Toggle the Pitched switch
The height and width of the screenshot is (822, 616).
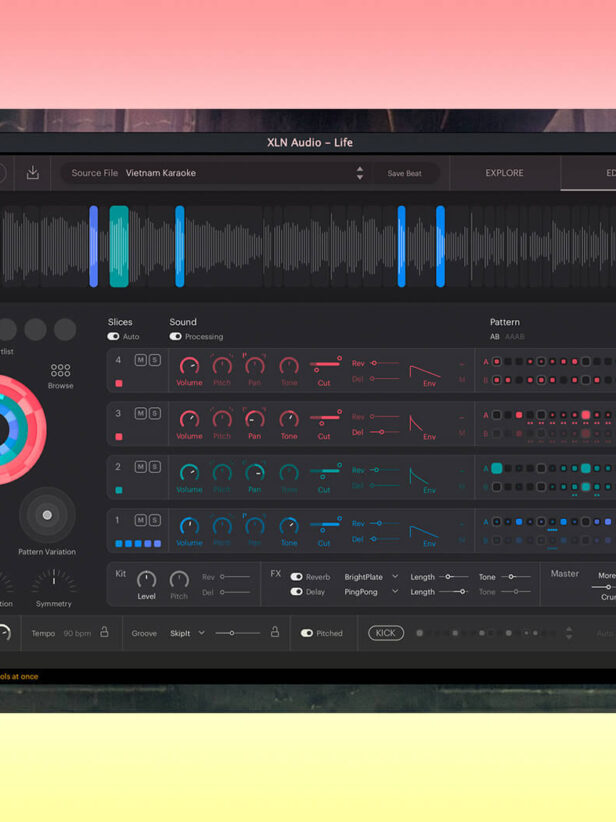pos(307,633)
